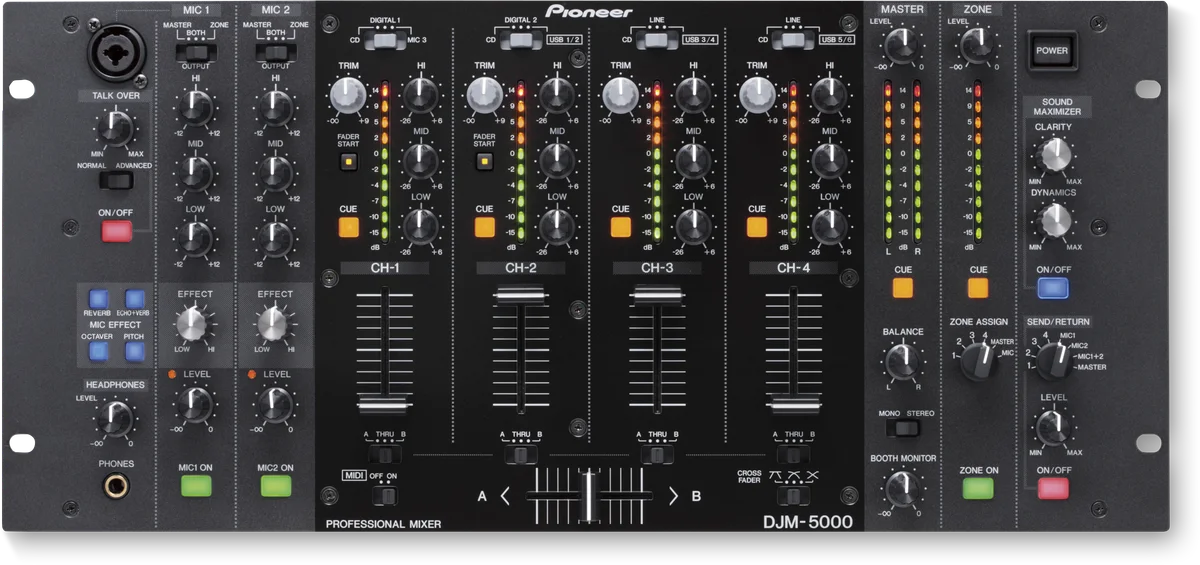Click the BOOTH MONITOR knob

point(902,488)
